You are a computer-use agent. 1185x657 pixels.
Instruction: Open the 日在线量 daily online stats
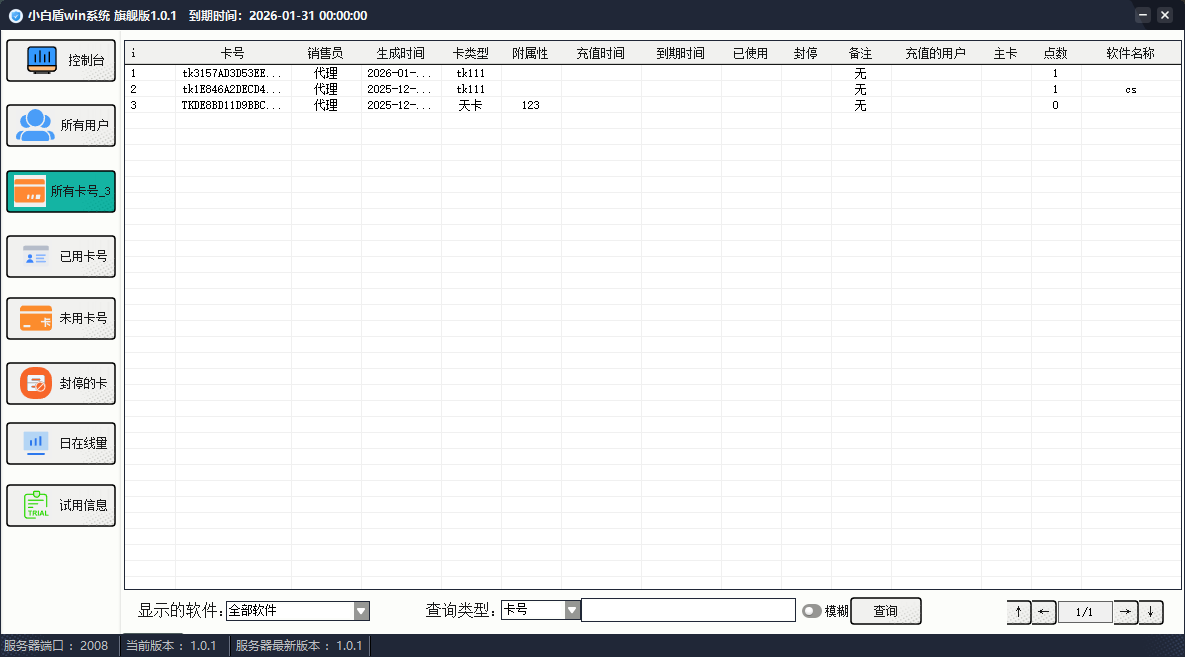[x=61, y=443]
